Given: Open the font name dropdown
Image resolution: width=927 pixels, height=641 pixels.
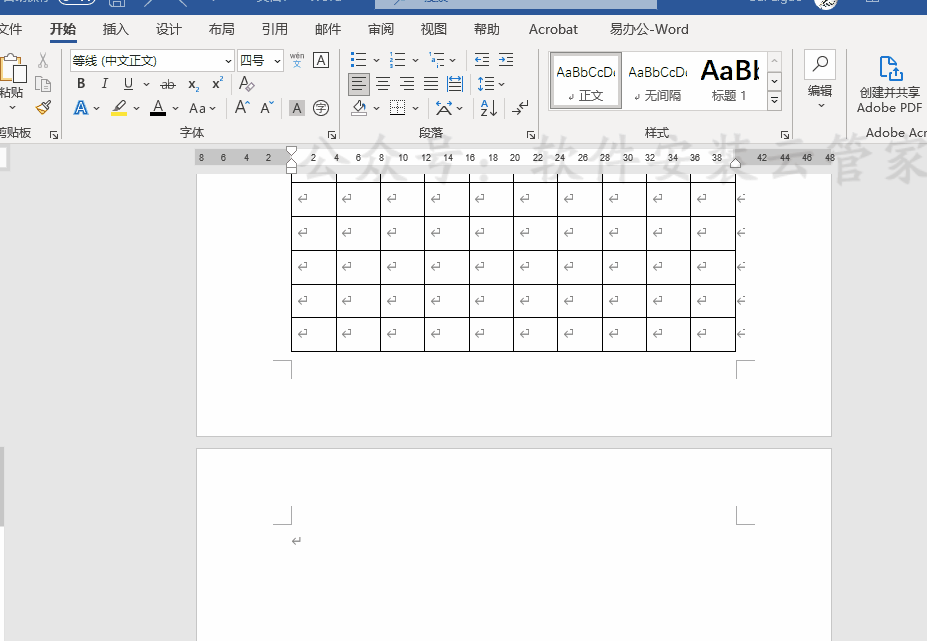Looking at the screenshot, I should tap(228, 61).
